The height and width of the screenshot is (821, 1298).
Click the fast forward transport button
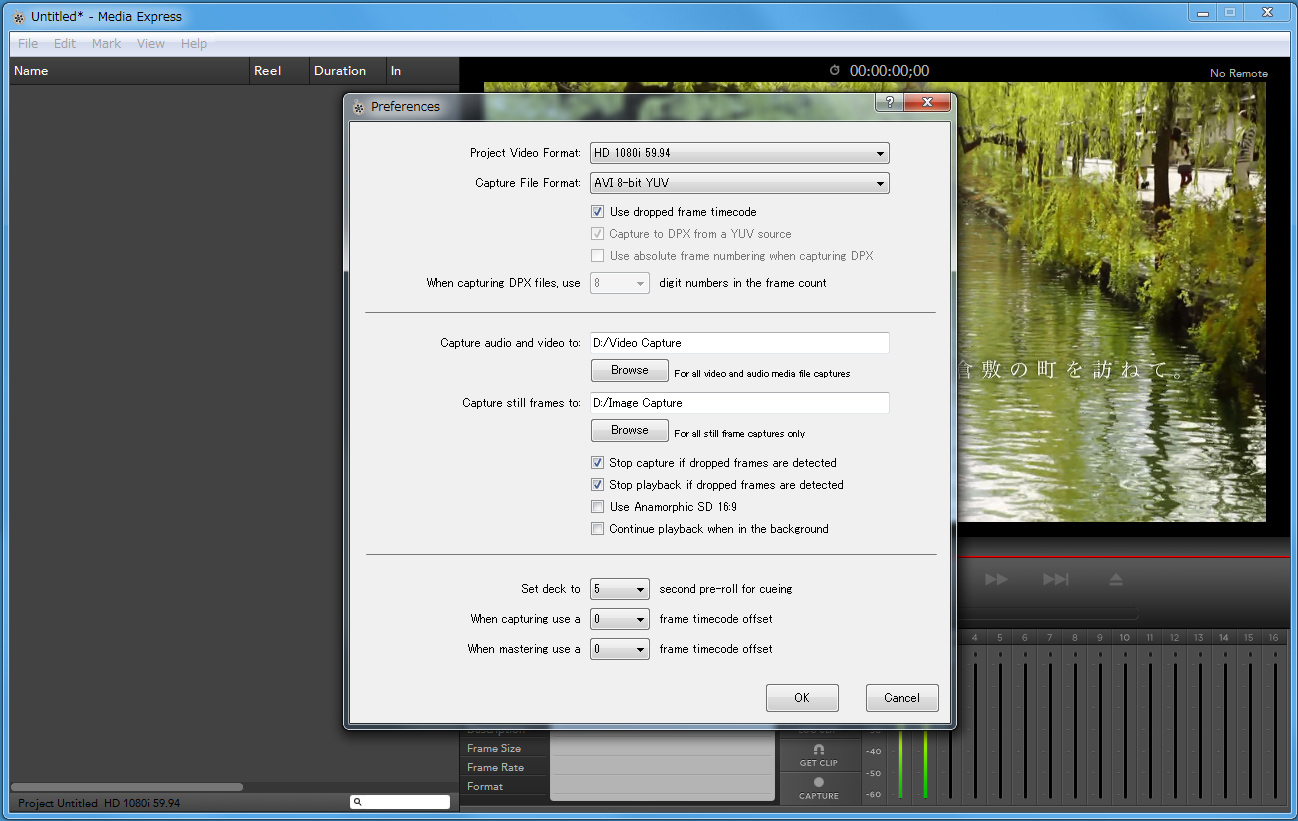coord(996,580)
